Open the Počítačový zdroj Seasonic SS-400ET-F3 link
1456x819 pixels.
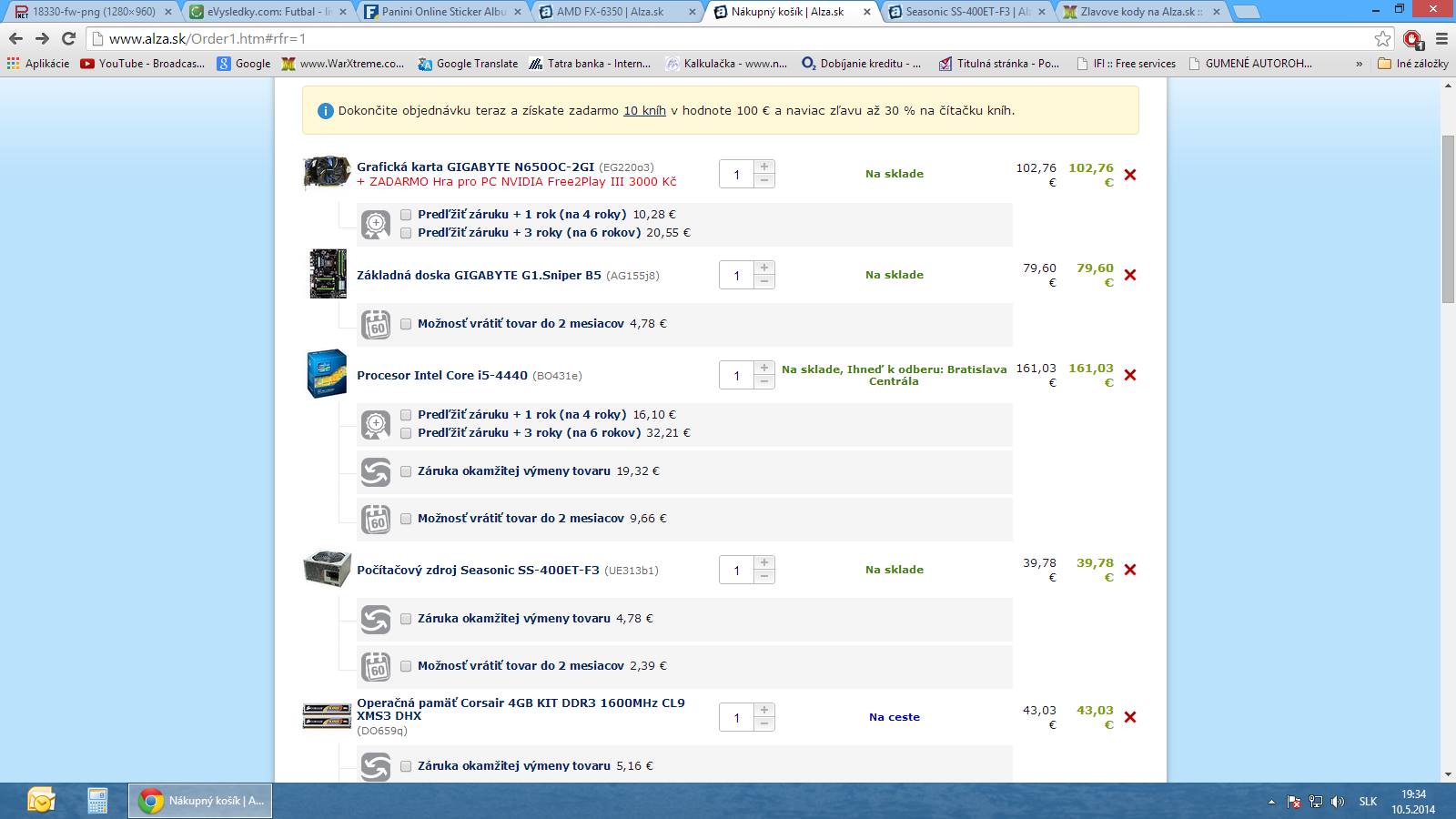[x=478, y=571]
